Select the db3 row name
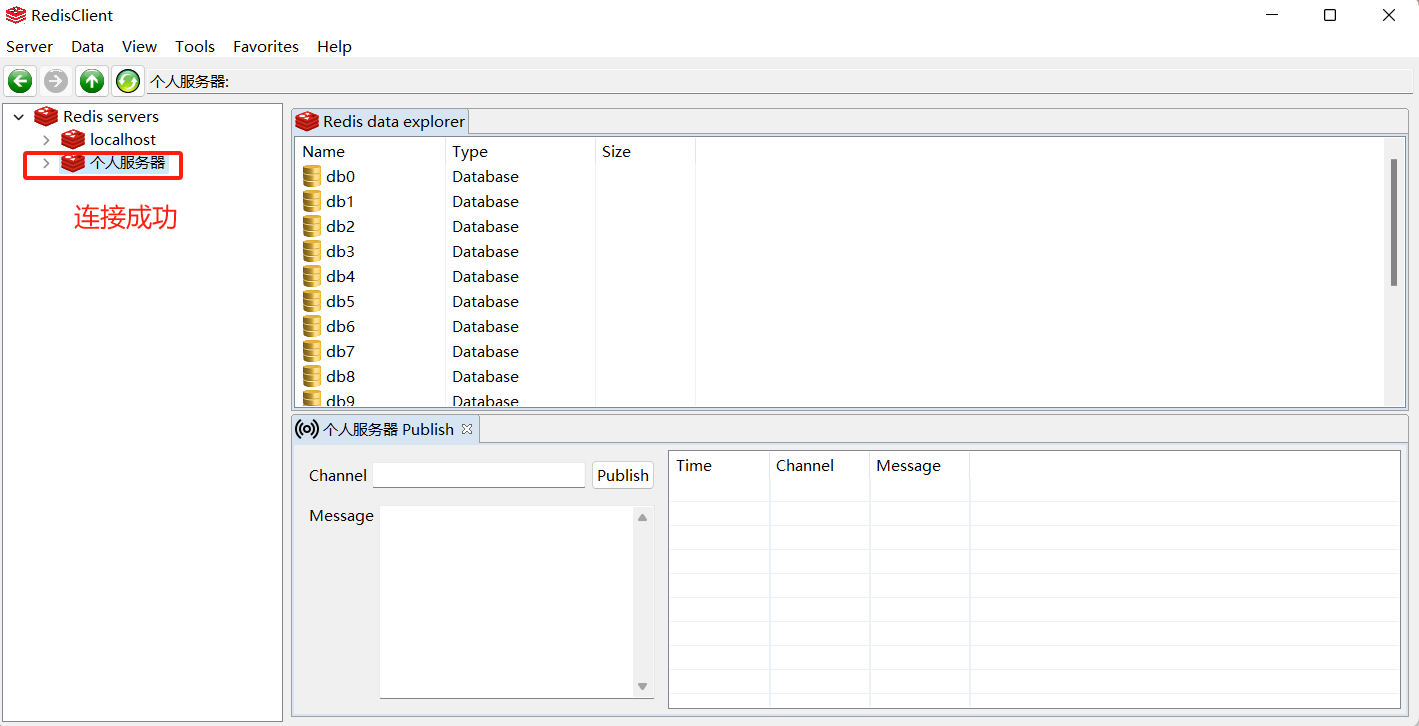The image size is (1419, 726). pyautogui.click(x=340, y=252)
